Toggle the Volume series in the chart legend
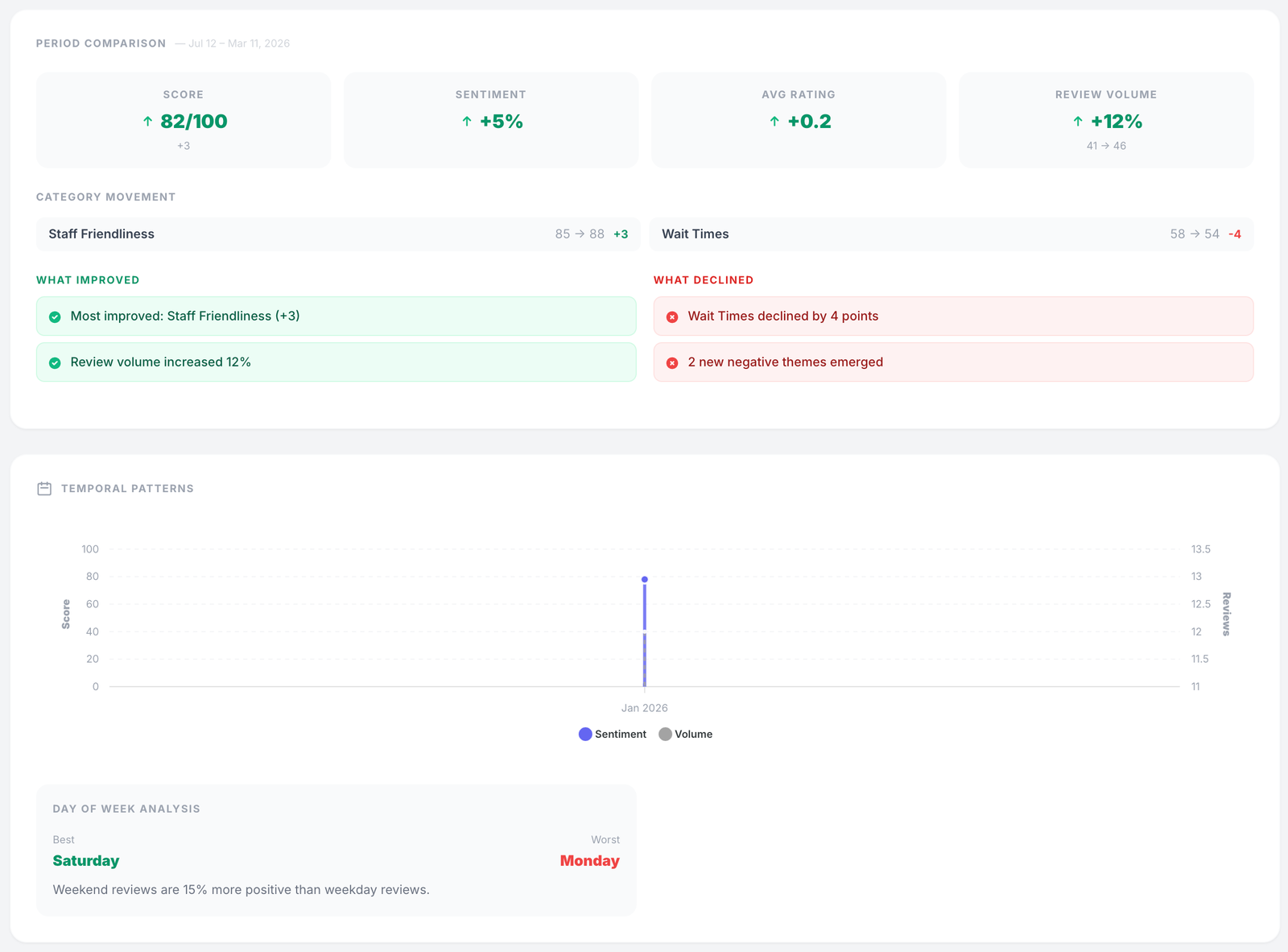The height and width of the screenshot is (952, 1288). 686,734
